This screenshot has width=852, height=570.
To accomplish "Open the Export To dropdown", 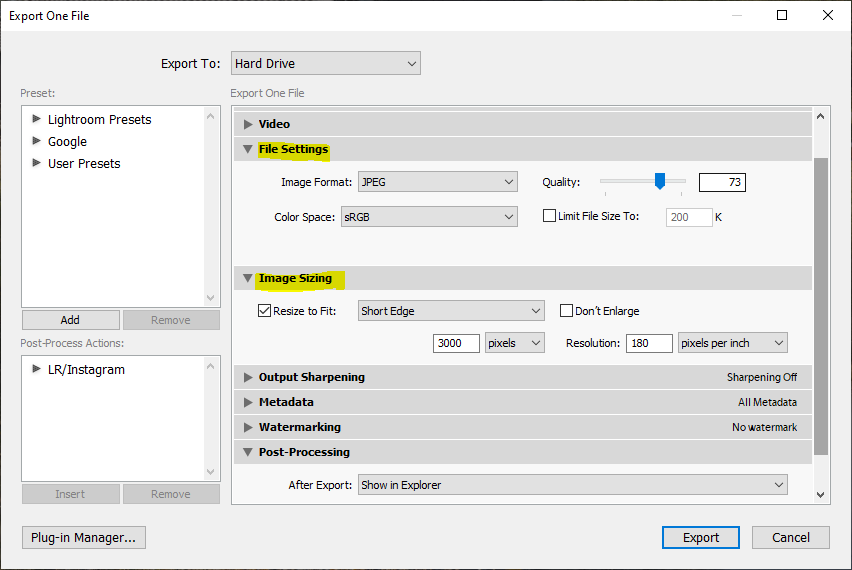I will 325,64.
